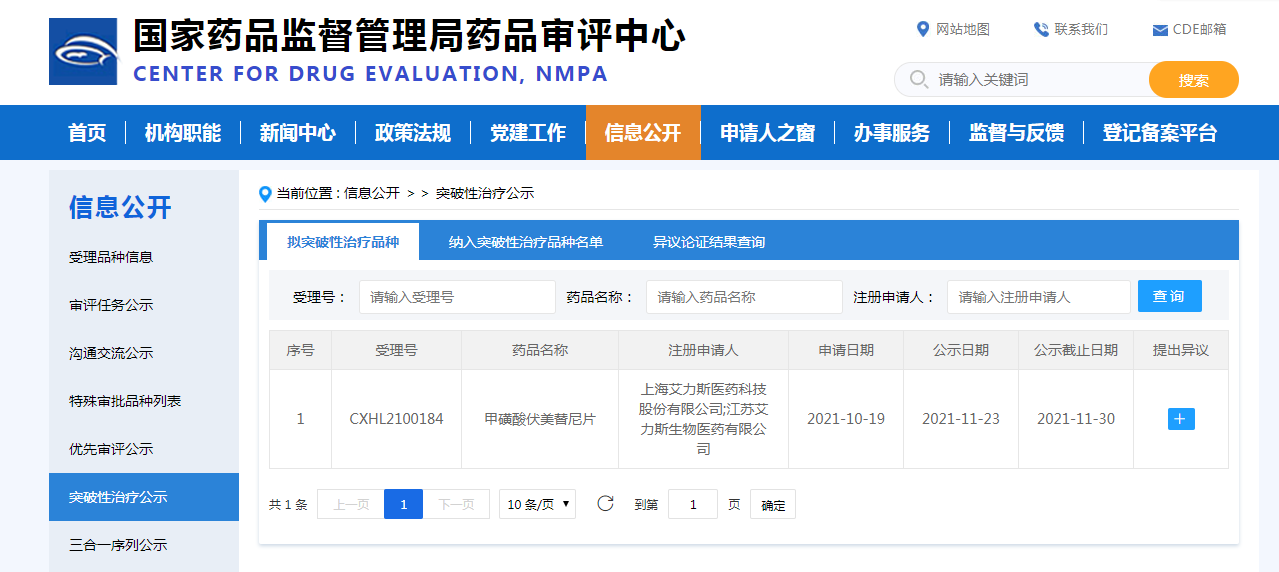The image size is (1279, 572).
Task: Click the page number jump input box
Action: tap(692, 504)
